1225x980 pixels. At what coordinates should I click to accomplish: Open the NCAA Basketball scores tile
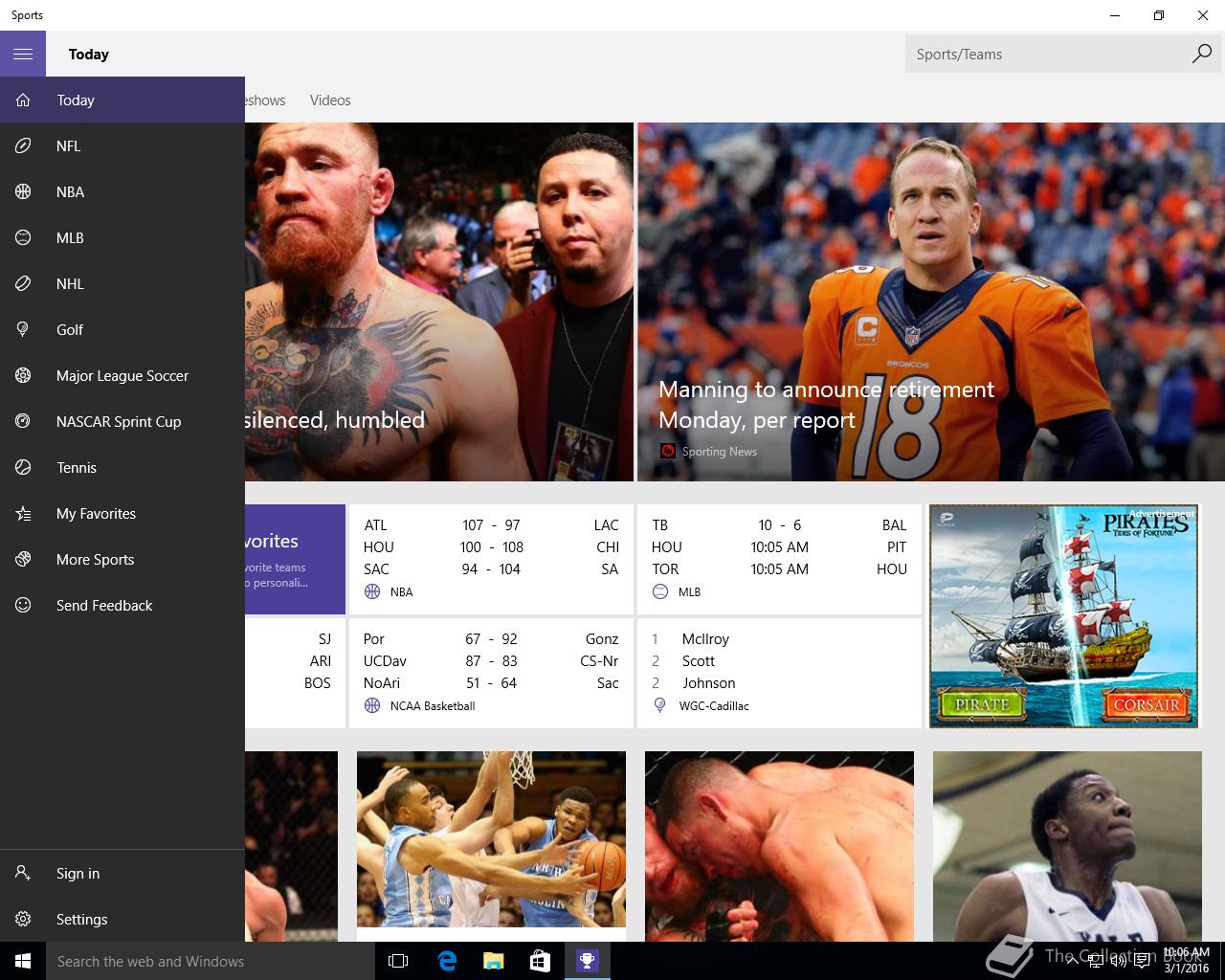click(491, 673)
